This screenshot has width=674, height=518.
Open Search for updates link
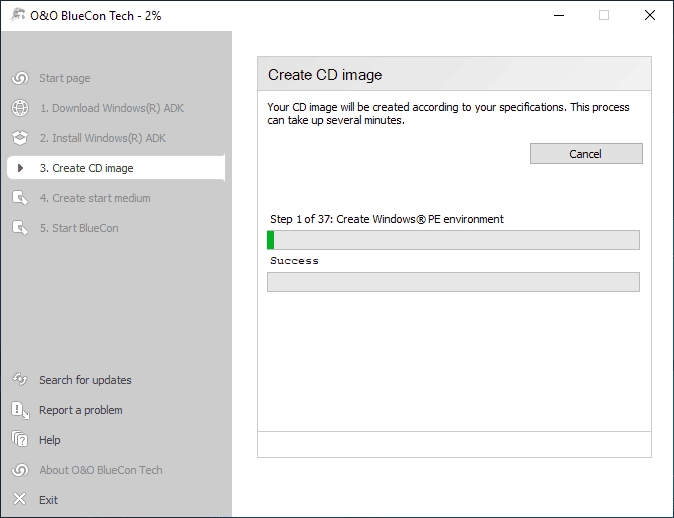85,380
